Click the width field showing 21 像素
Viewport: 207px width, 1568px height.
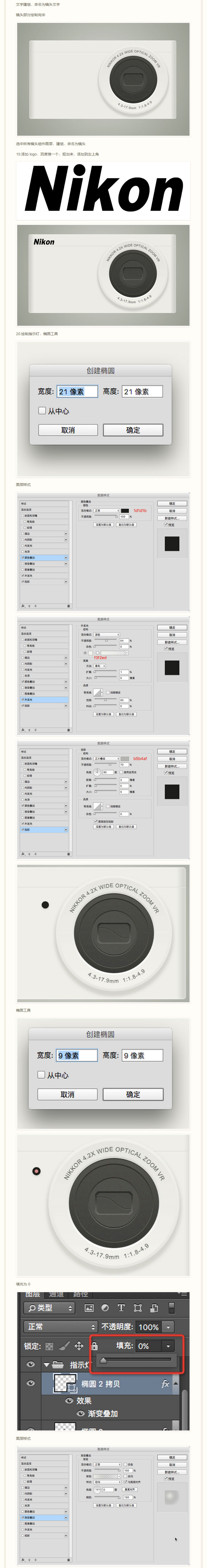pos(77,391)
